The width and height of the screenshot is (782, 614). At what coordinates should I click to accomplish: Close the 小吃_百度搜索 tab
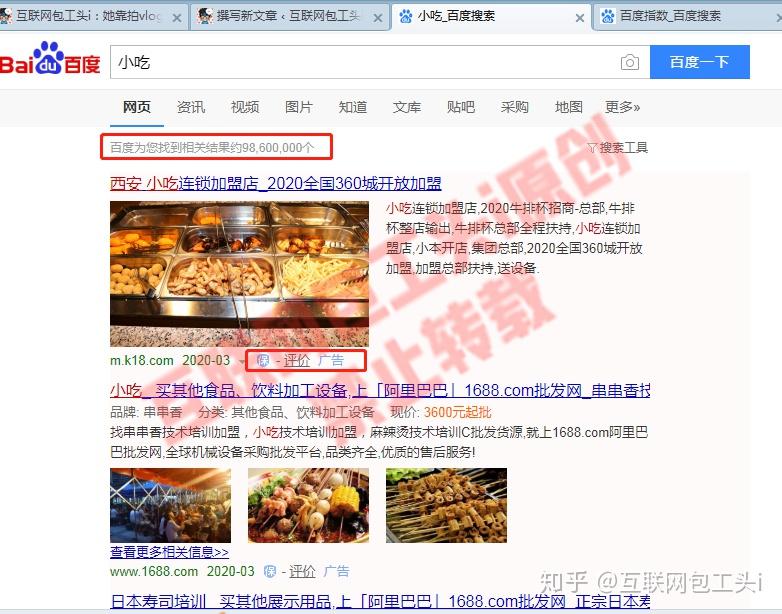pyautogui.click(x=580, y=18)
